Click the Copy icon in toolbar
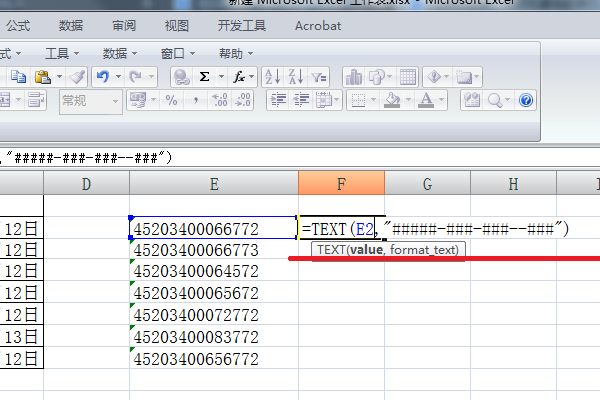This screenshot has height=400, width=600. point(18,77)
